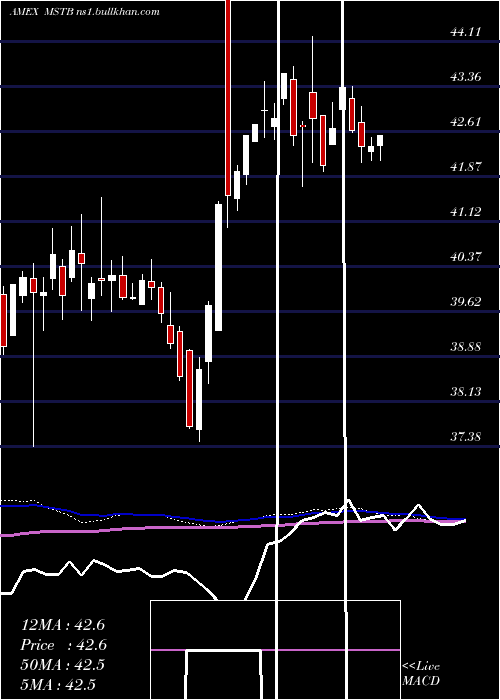Click the 38.13 price axis label
This screenshot has height=700, width=500.
point(466,392)
